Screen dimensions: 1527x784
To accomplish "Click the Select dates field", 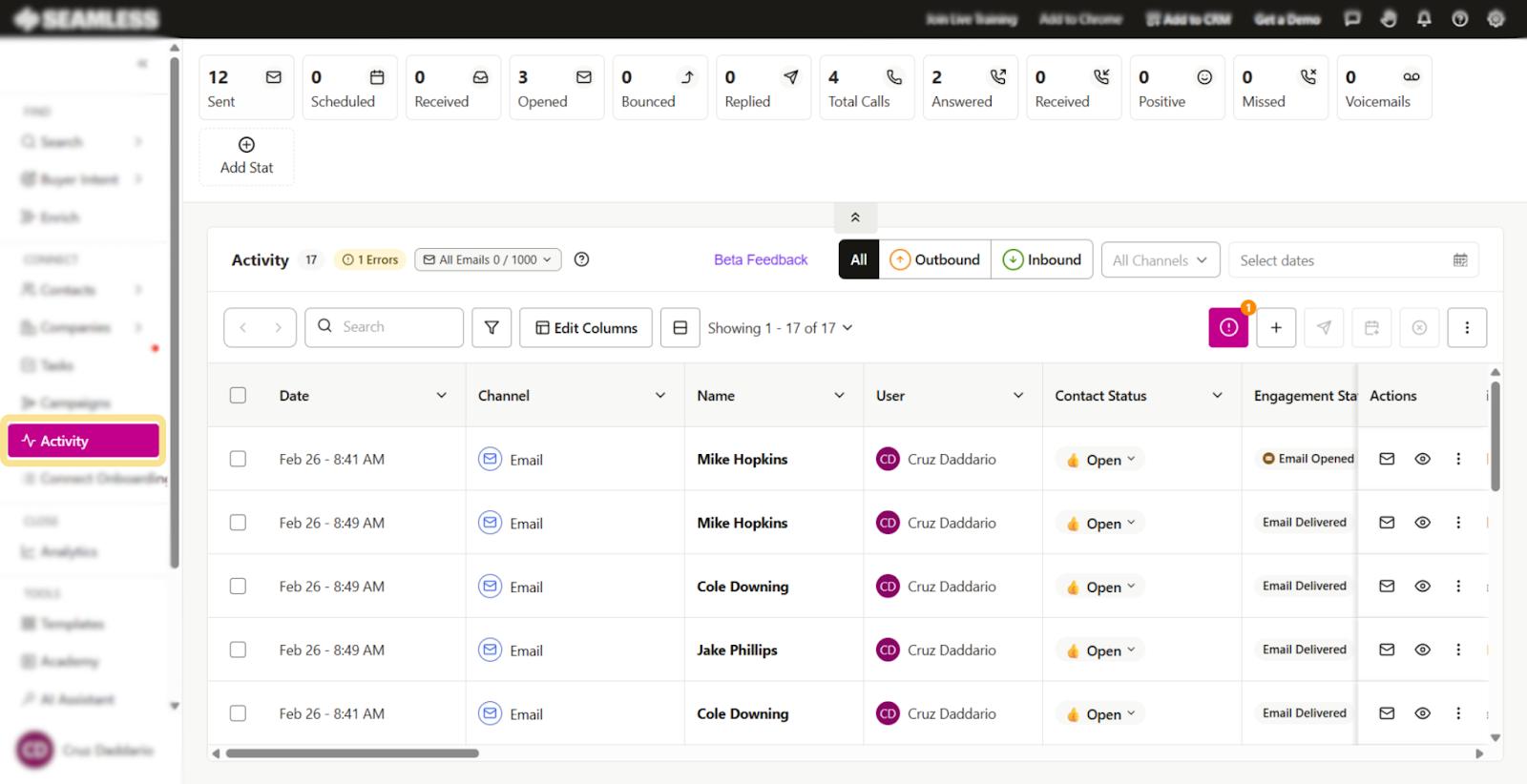I will 1353,259.
